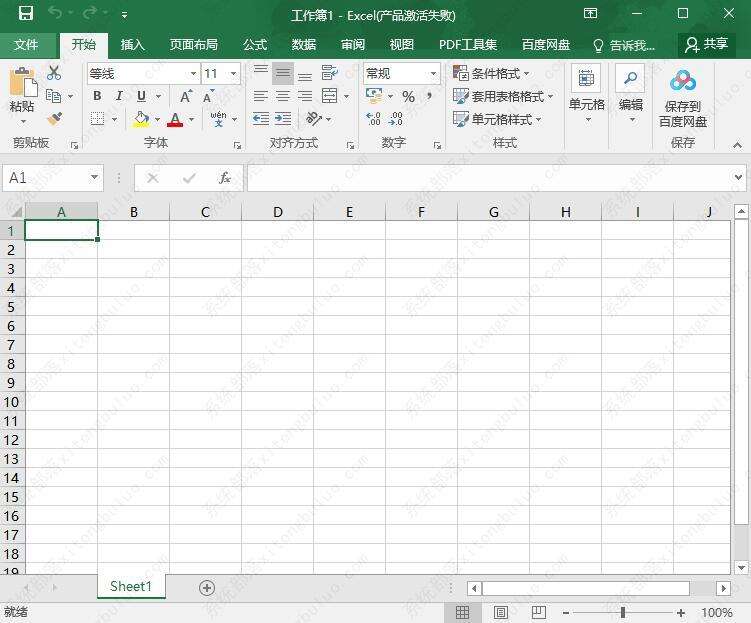The width and height of the screenshot is (751, 623).
Task: Apply comma style
Action: coord(430,96)
